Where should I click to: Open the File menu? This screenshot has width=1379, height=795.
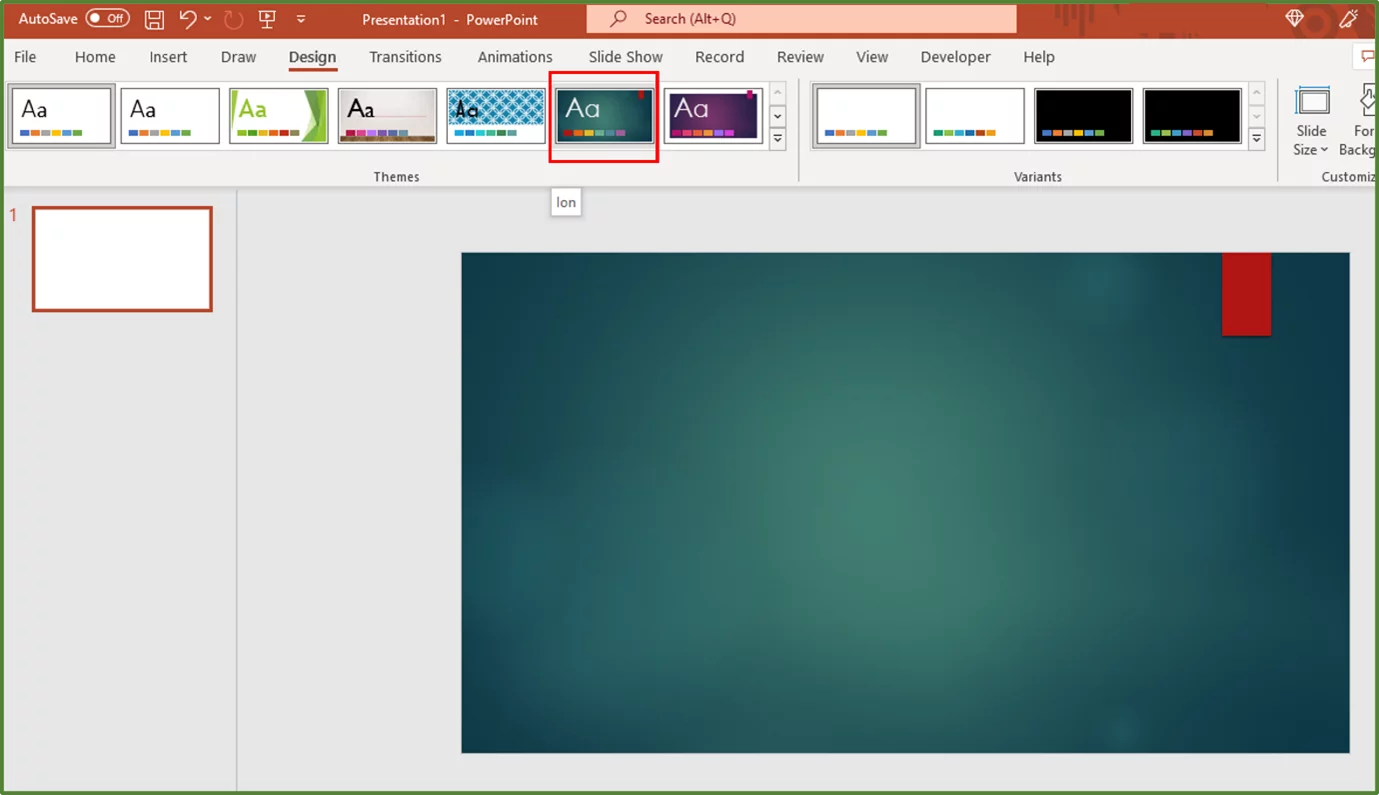click(x=24, y=57)
